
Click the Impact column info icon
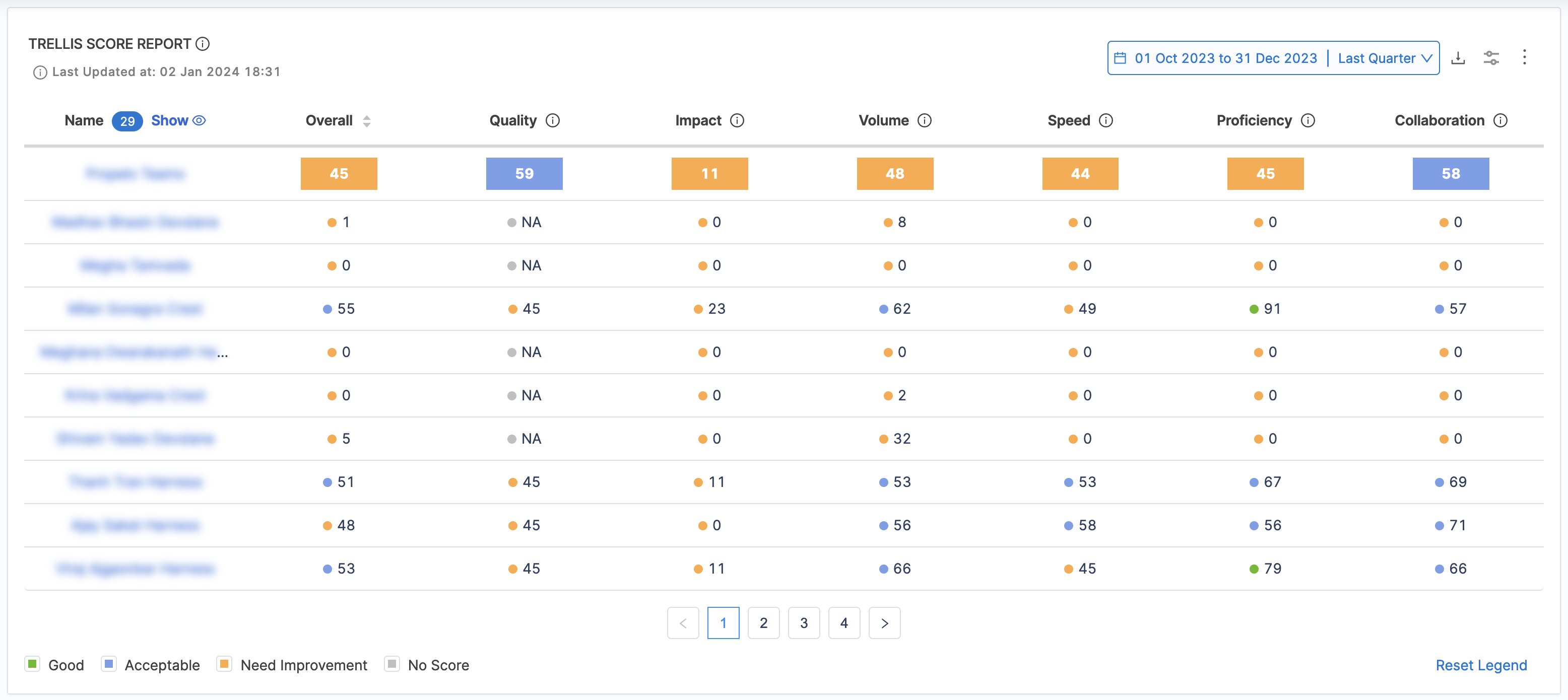coord(737,120)
